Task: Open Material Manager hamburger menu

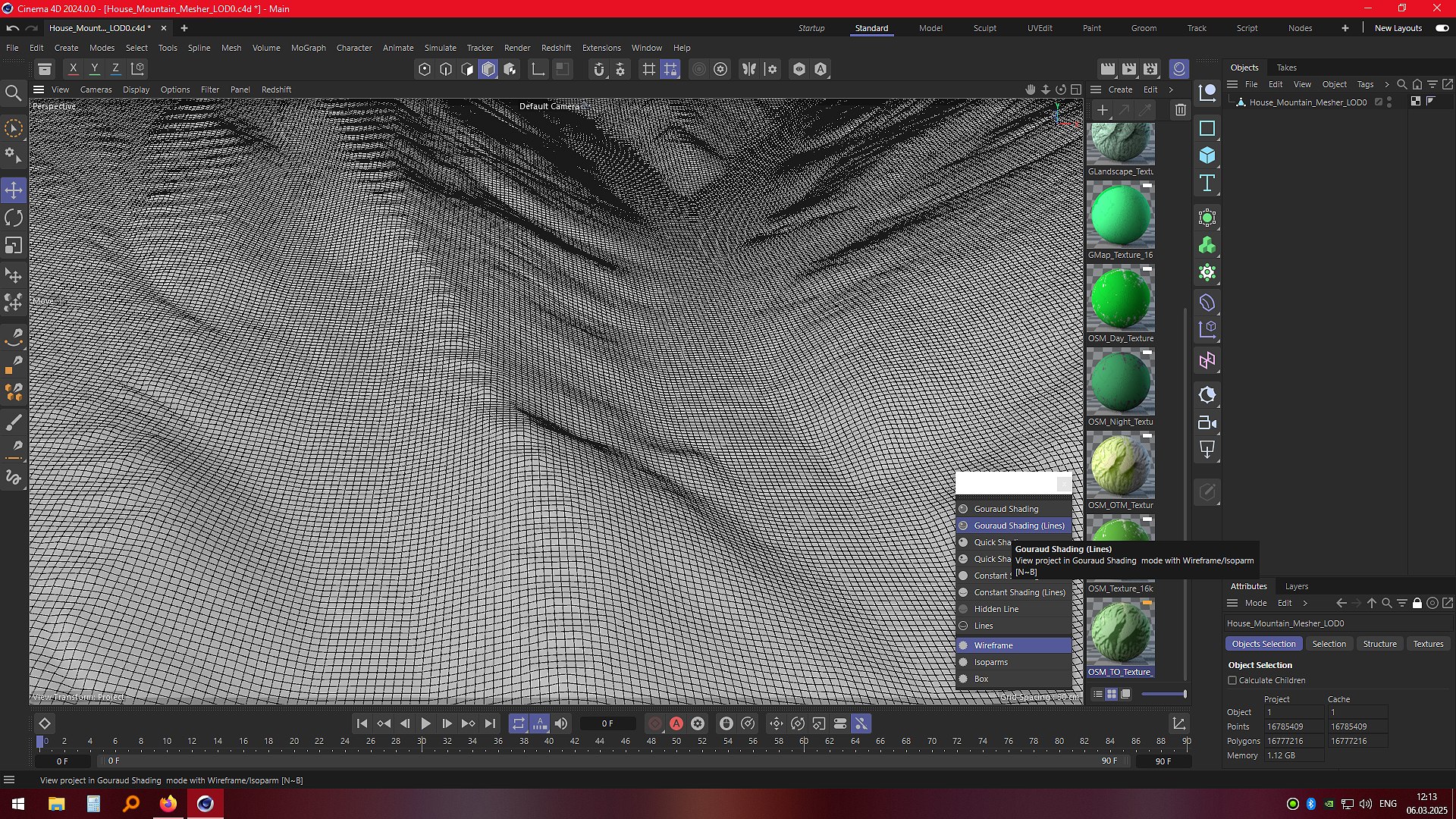Action: 1096,89
